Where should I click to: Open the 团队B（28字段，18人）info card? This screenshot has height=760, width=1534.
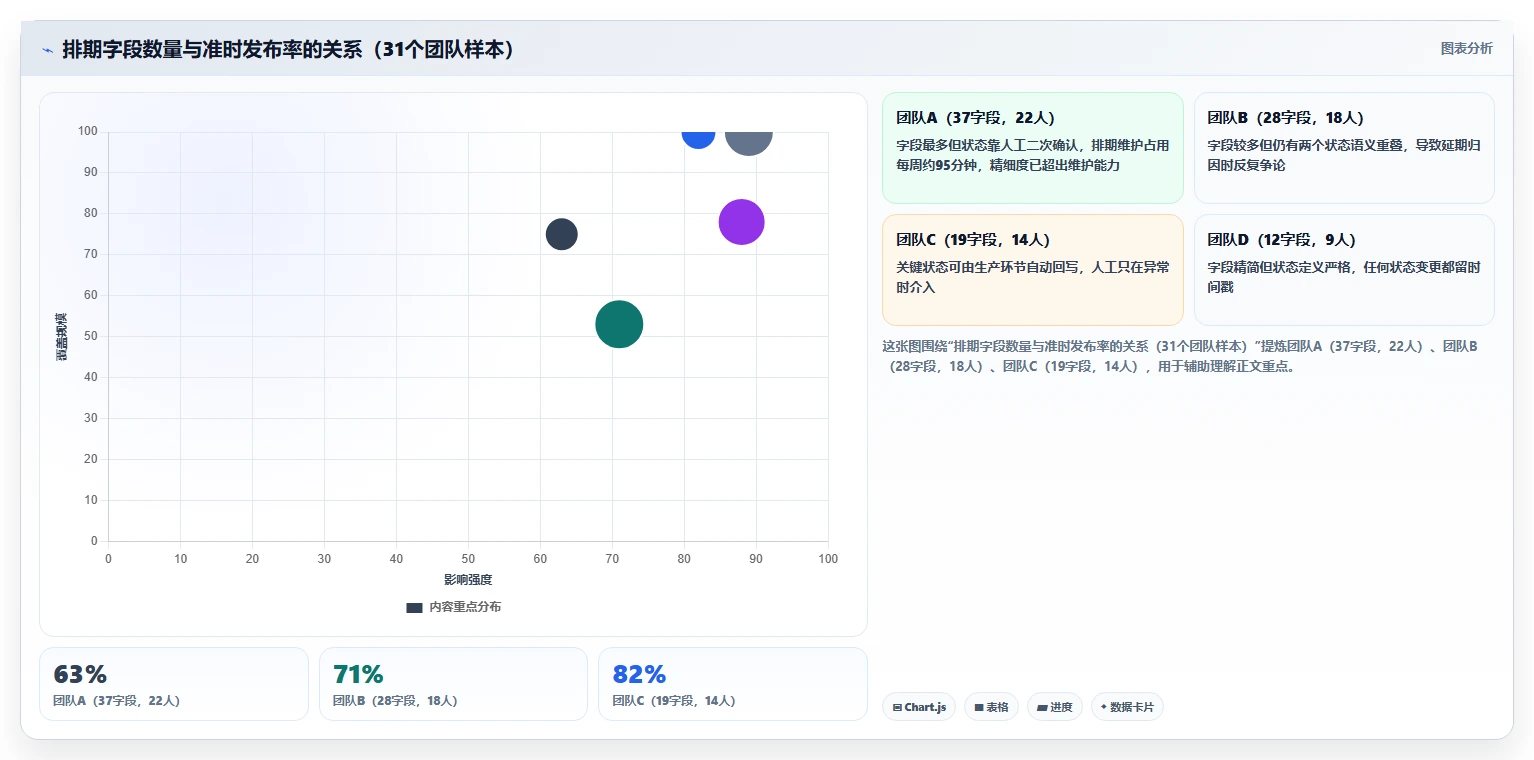(1344, 148)
